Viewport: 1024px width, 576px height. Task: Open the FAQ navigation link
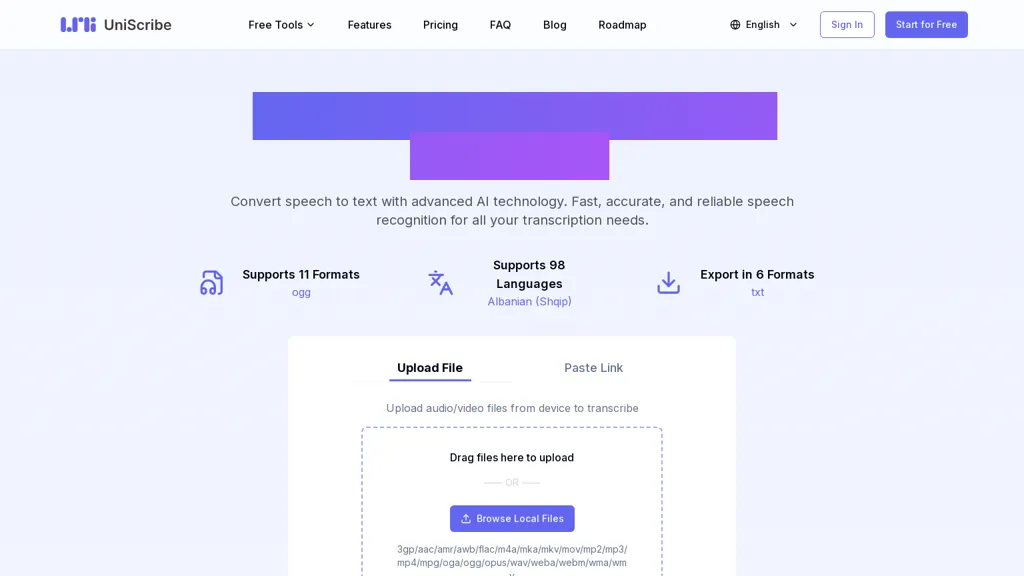[x=500, y=24]
